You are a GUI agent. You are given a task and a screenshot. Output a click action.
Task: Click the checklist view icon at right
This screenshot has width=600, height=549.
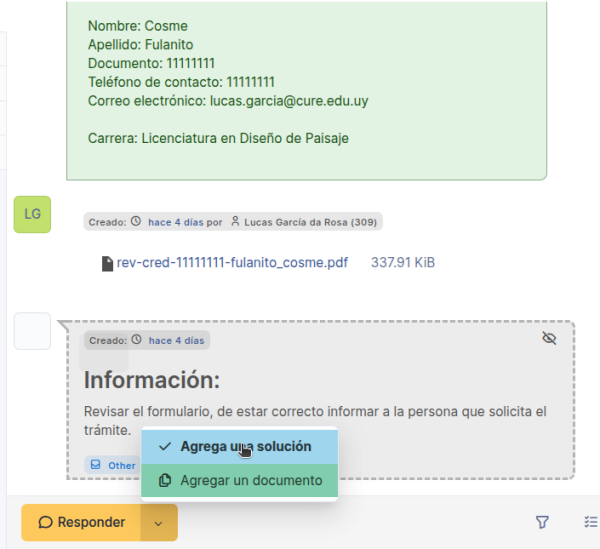(592, 522)
